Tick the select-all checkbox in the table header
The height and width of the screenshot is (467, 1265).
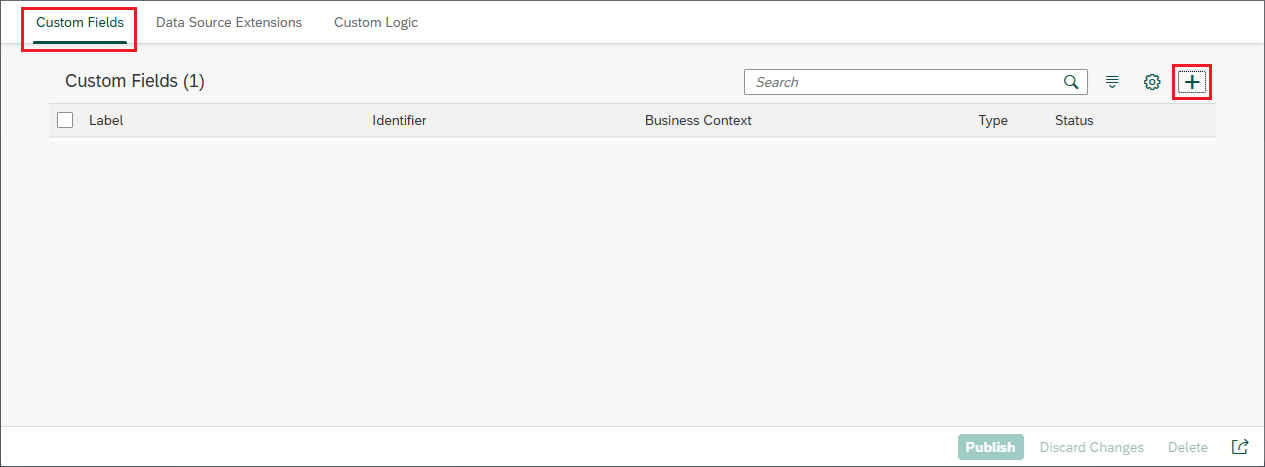[x=65, y=120]
